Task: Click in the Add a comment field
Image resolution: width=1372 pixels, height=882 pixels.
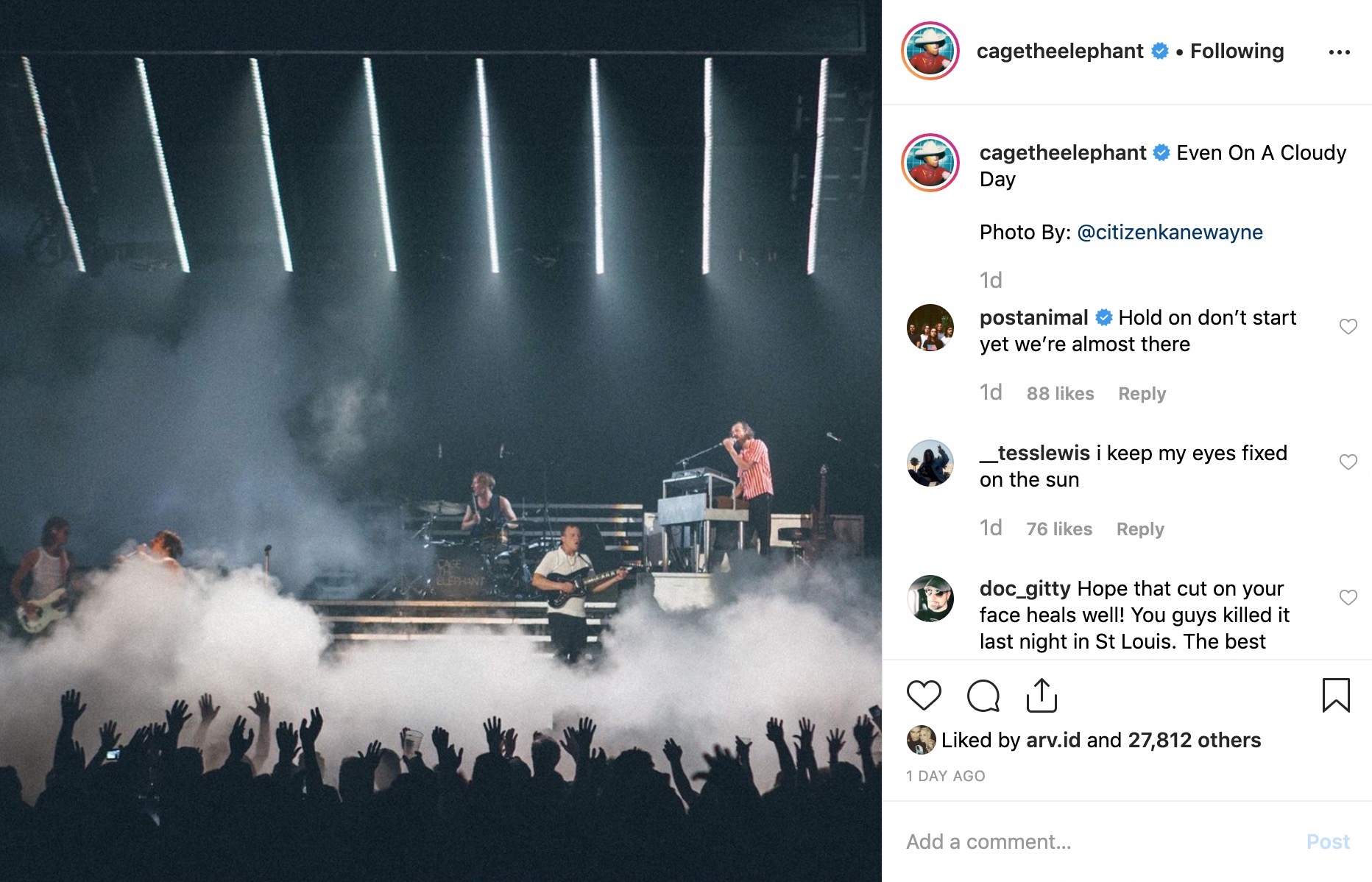Action: click(x=1097, y=842)
